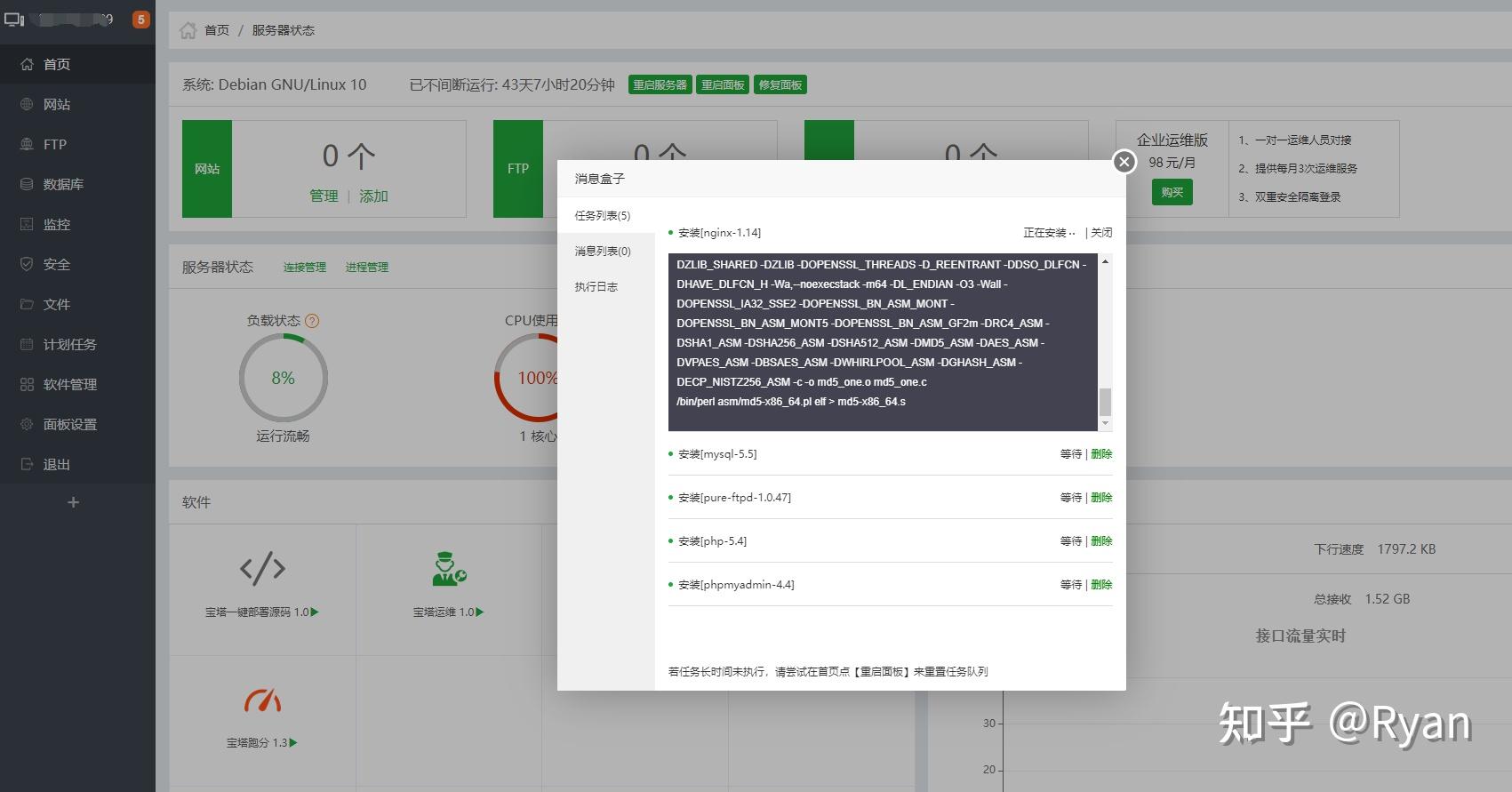Click the orange notification badge 5
Image resolution: width=1512 pixels, height=792 pixels.
tap(140, 19)
